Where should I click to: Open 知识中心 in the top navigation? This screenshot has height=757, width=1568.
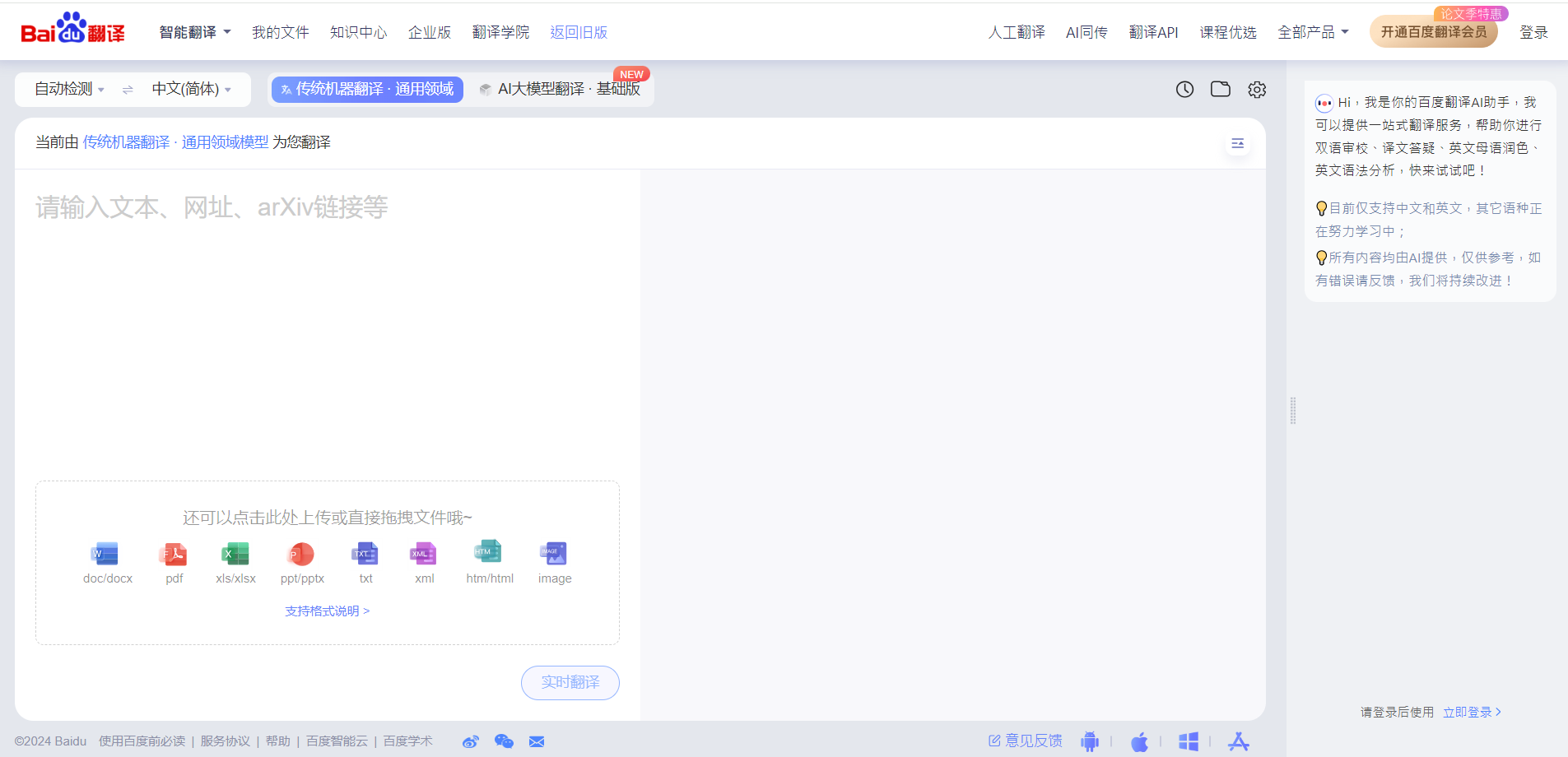click(359, 32)
